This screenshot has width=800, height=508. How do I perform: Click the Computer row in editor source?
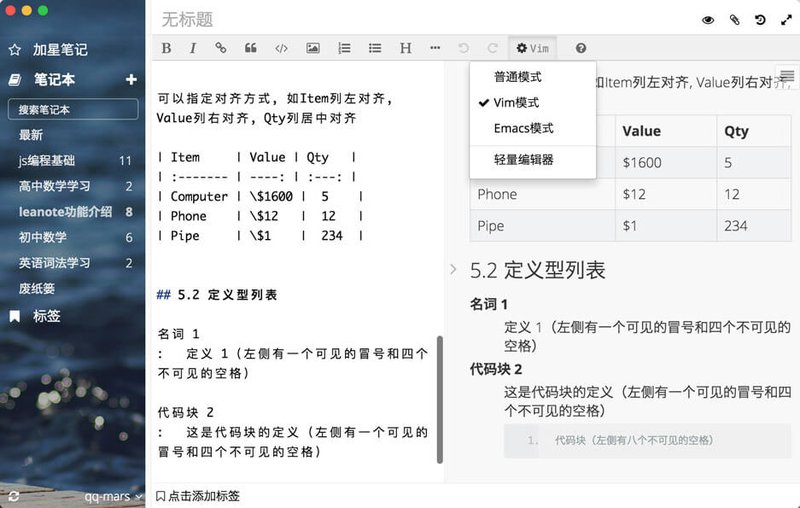pos(260,196)
